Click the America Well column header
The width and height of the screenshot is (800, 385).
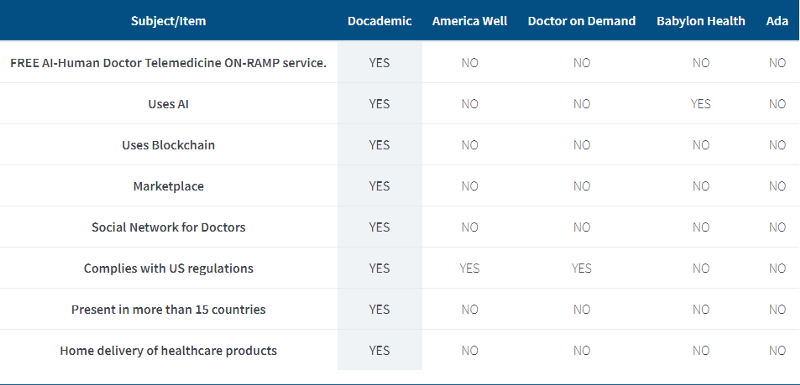(470, 21)
